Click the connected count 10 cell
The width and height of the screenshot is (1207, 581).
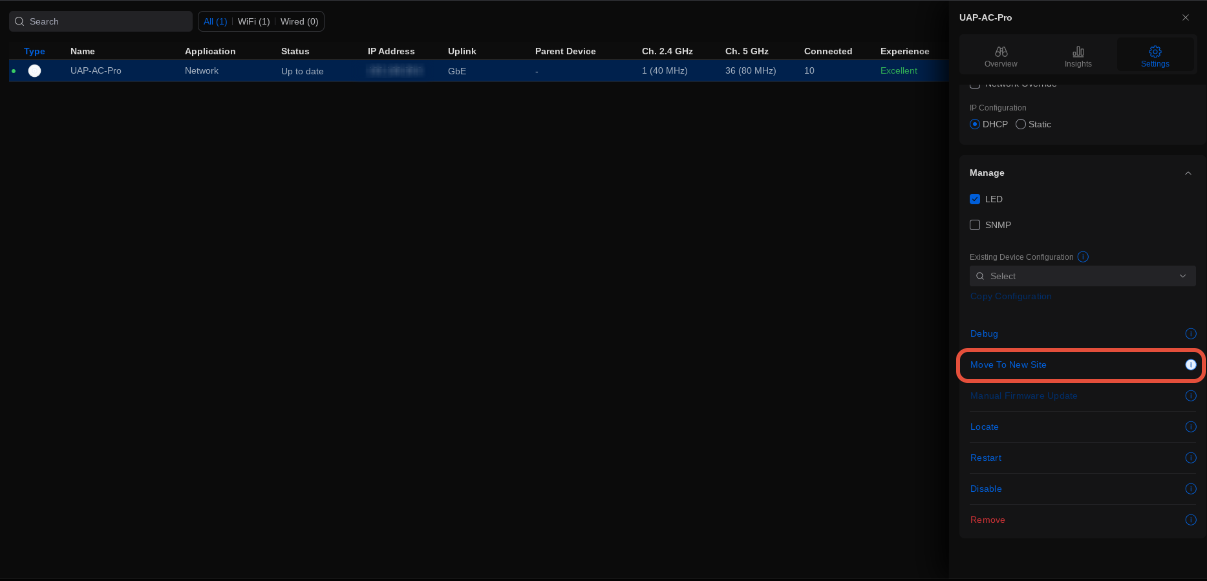(809, 71)
